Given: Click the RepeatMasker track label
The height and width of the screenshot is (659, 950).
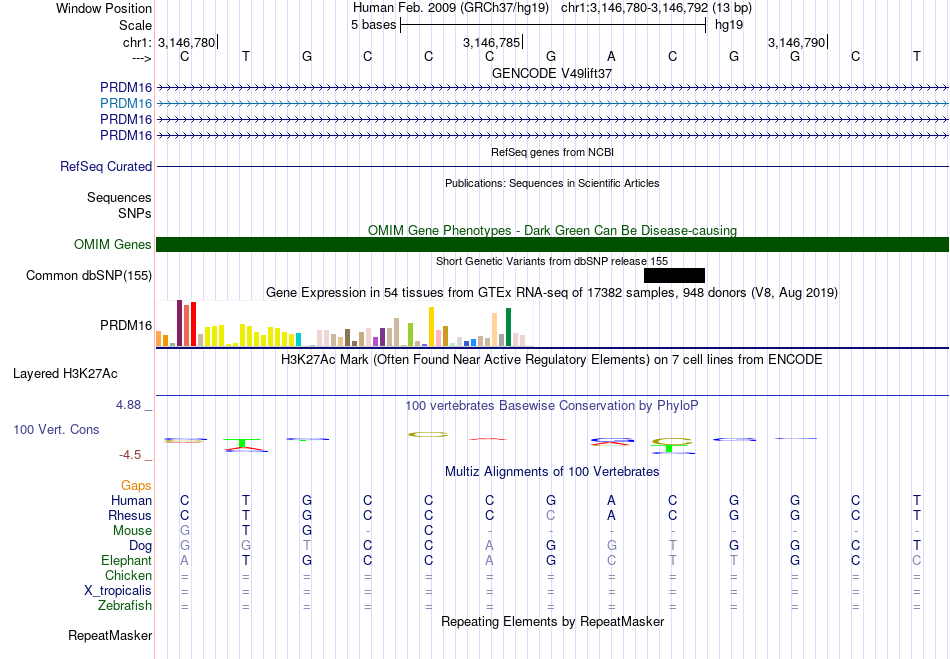Looking at the screenshot, I should 110,635.
